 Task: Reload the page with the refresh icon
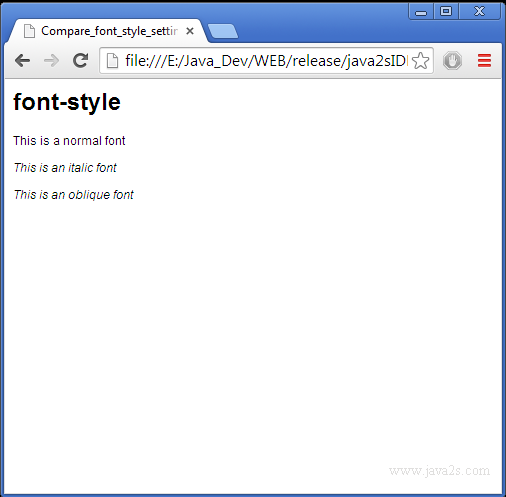[80, 60]
